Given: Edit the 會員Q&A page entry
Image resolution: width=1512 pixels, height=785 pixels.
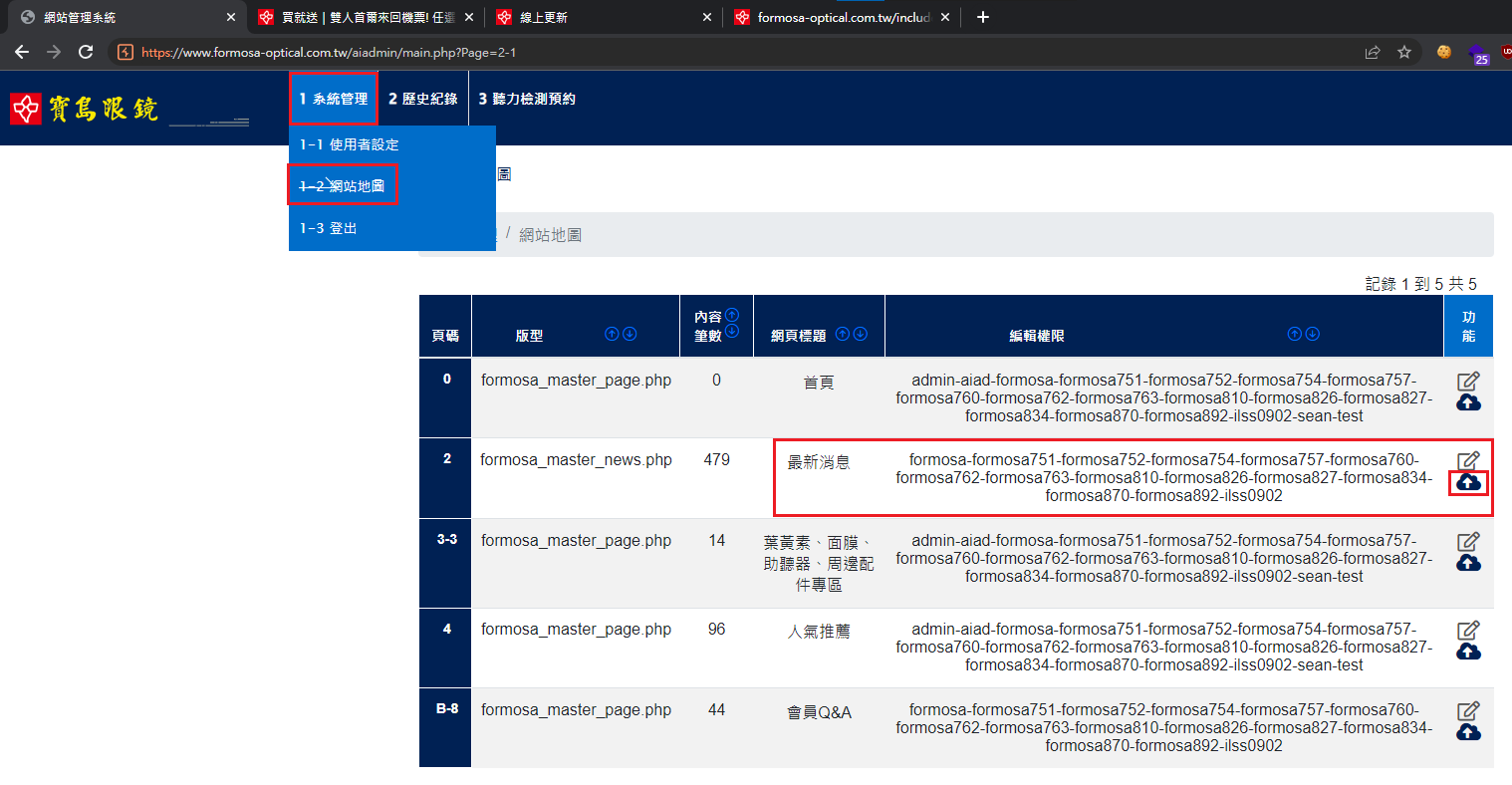Looking at the screenshot, I should tap(1468, 710).
